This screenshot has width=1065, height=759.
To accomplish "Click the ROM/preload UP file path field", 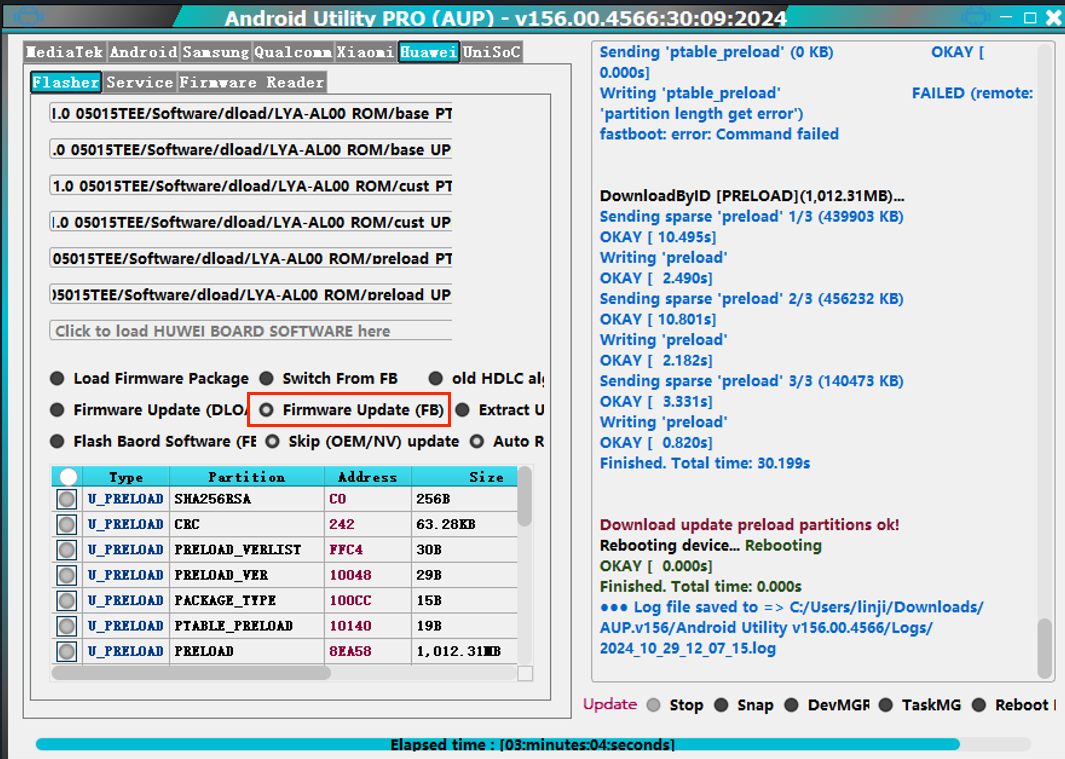I will click(251, 295).
